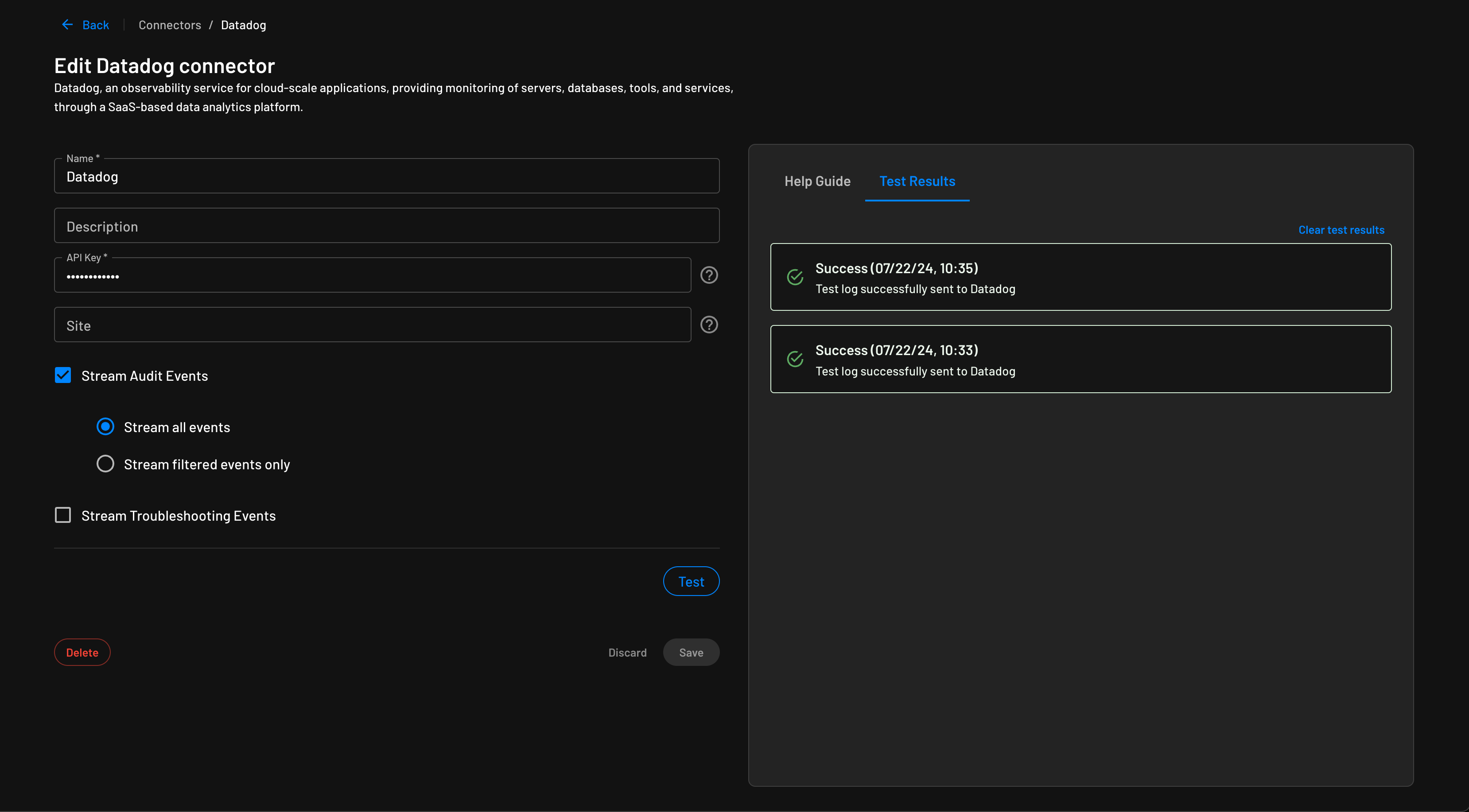
Task: Open the Test Results tab
Action: click(917, 181)
